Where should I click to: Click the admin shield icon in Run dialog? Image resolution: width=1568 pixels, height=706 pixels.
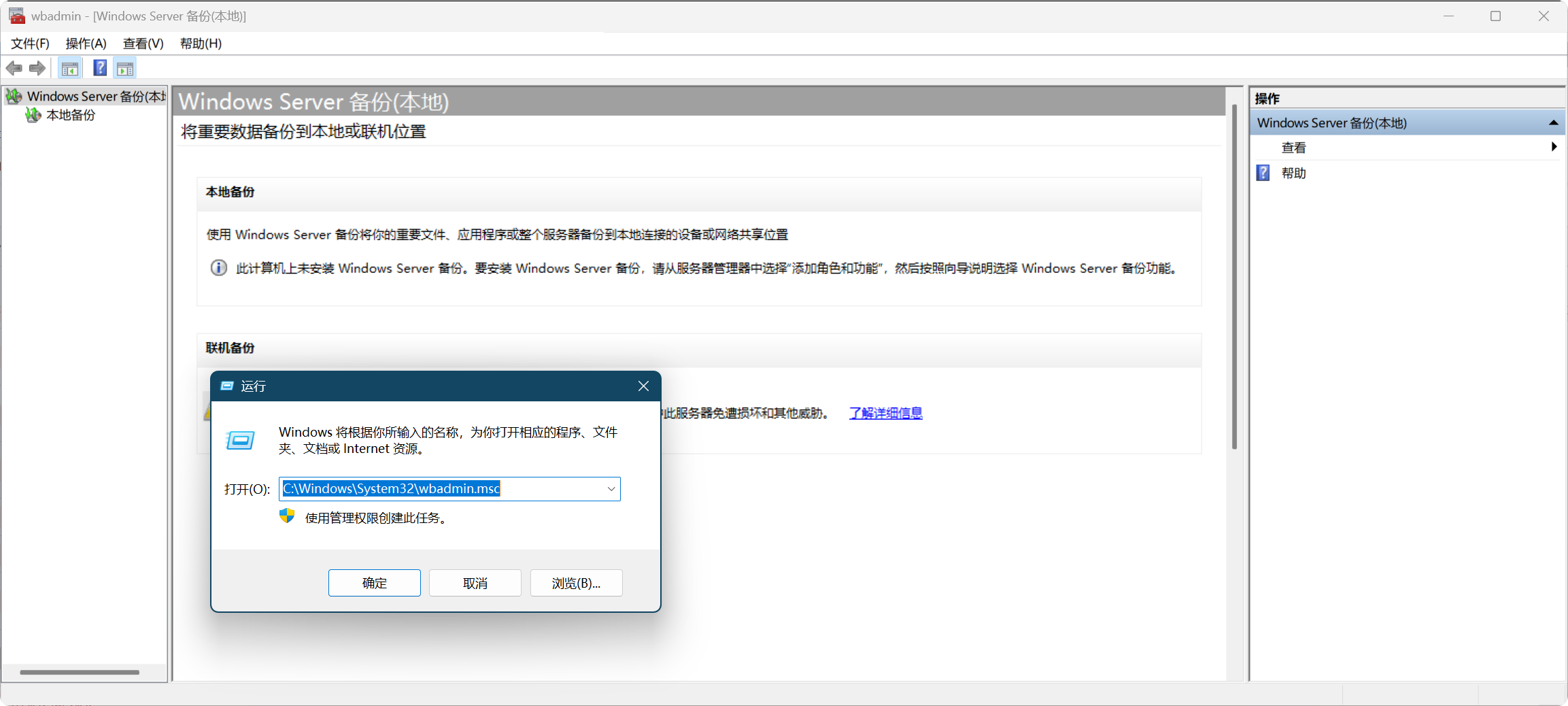pos(287,516)
